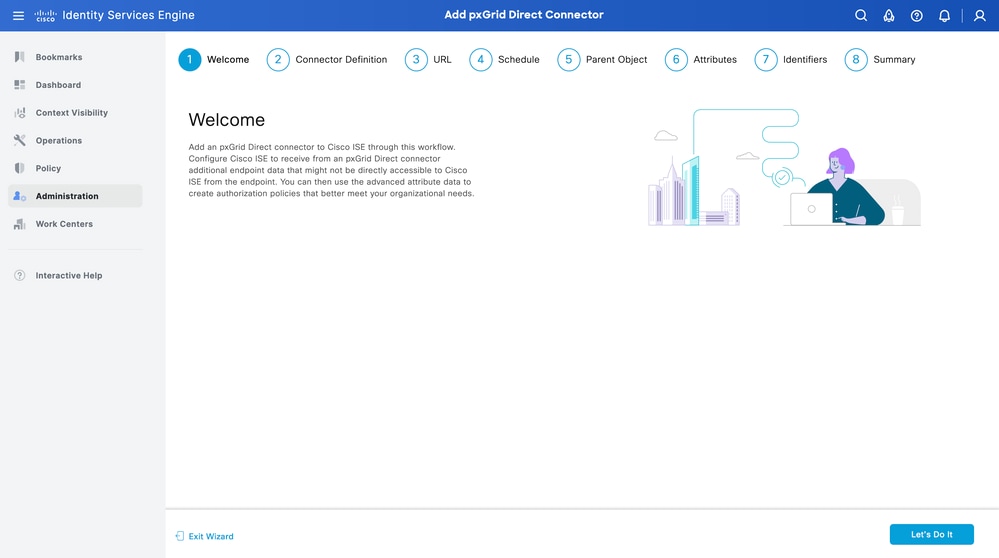Click the Exit Wizard door icon
Image resolution: width=999 pixels, height=558 pixels.
click(x=180, y=536)
